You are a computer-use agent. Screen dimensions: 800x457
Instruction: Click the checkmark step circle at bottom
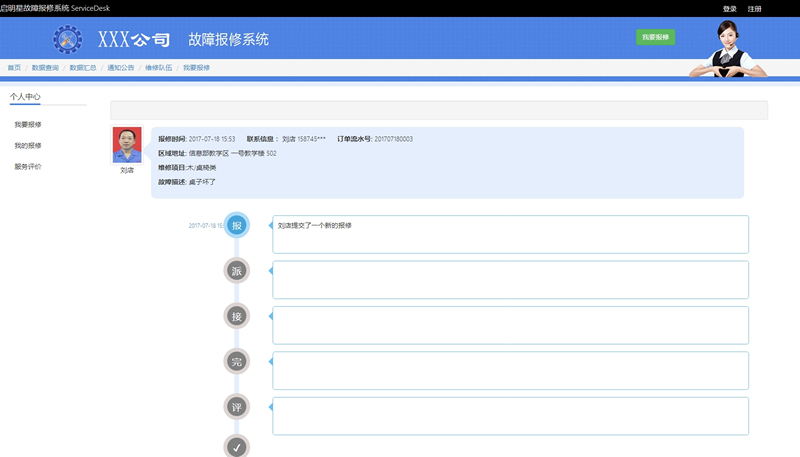point(237,446)
